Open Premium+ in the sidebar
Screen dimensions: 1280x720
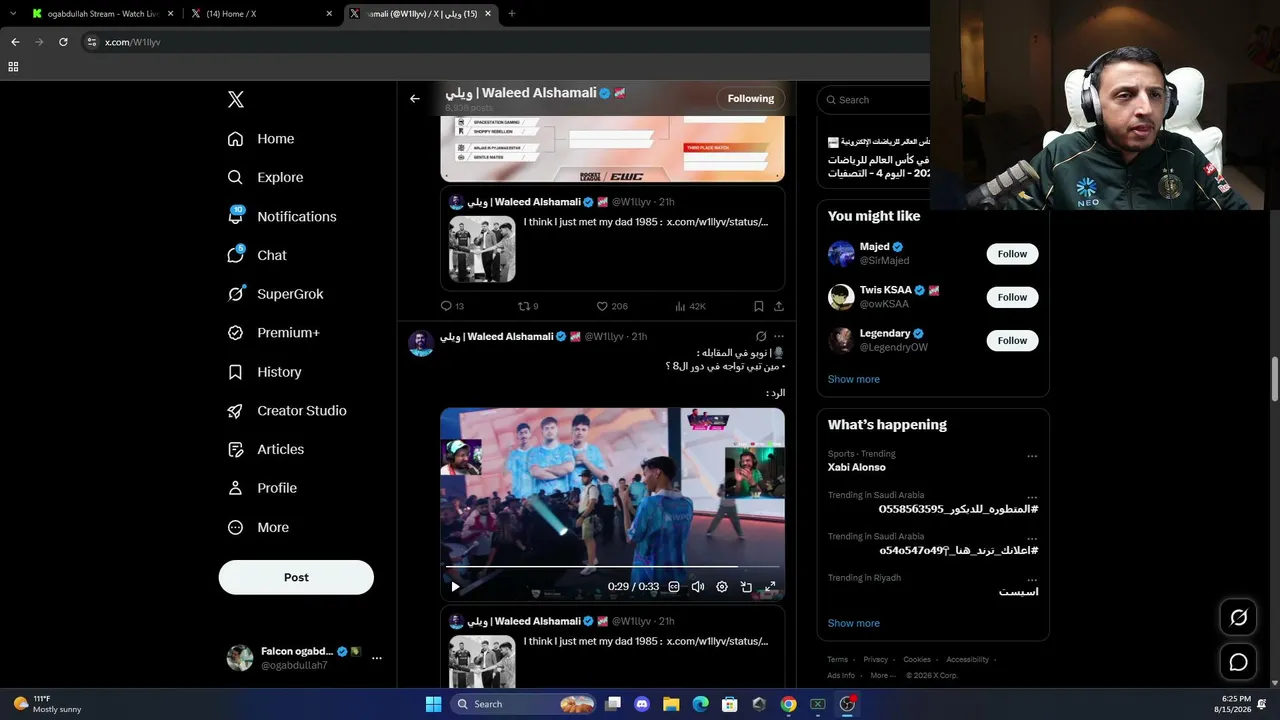click(x=273, y=332)
